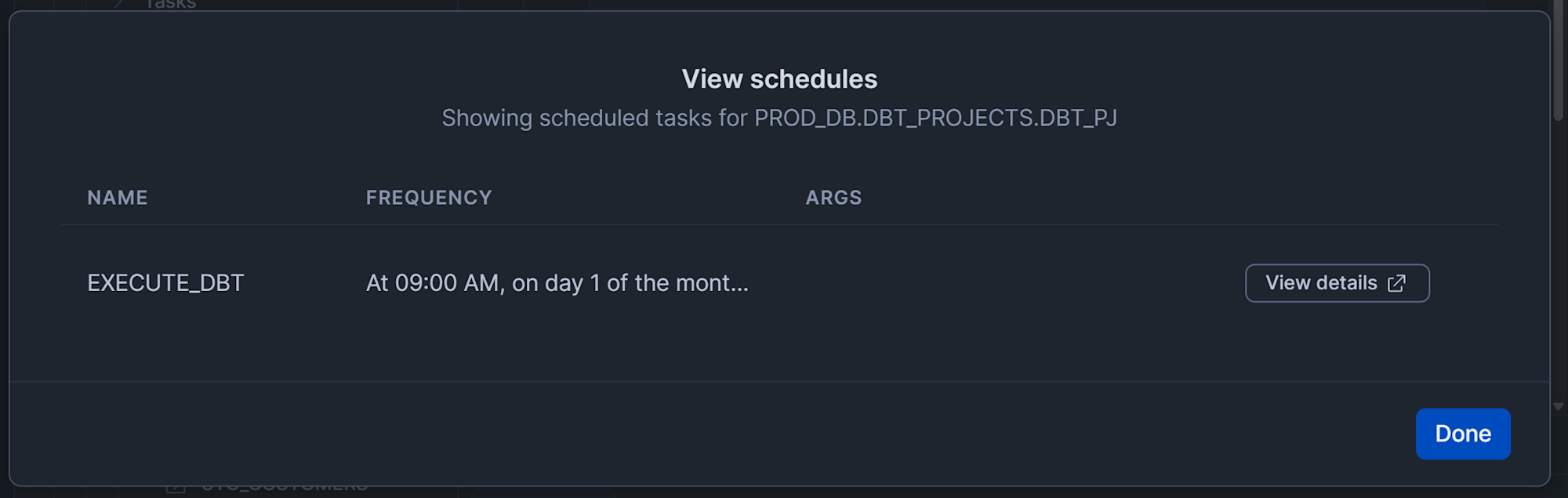Click the "Showing scheduled tasks for" subtitle text
Viewport: 1568px width, 498px height.
tap(594, 118)
